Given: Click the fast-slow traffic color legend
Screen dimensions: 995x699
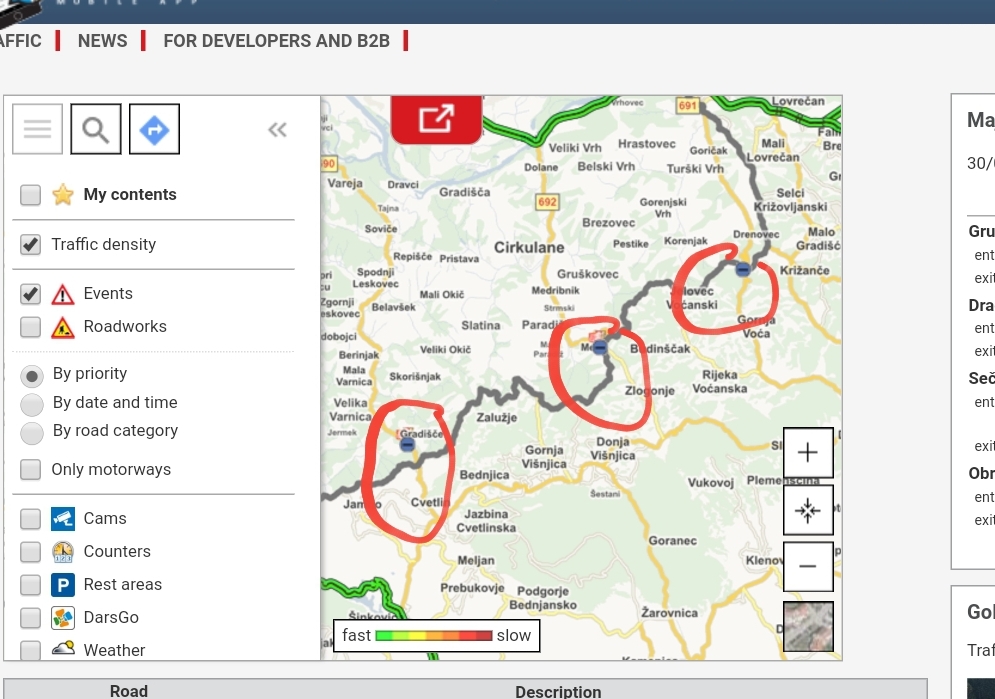Looking at the screenshot, I should click(436, 635).
